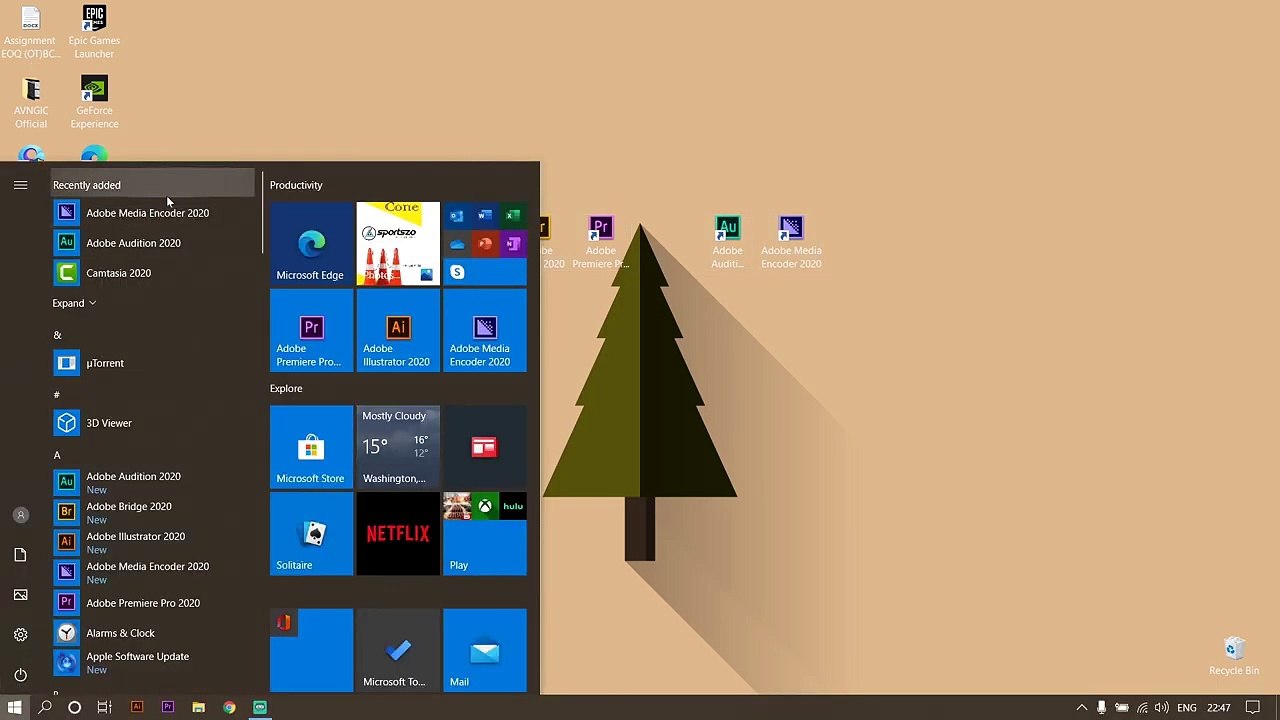Click the Windows Start button on taskbar
This screenshot has height=720, width=1280.
pyautogui.click(x=15, y=707)
